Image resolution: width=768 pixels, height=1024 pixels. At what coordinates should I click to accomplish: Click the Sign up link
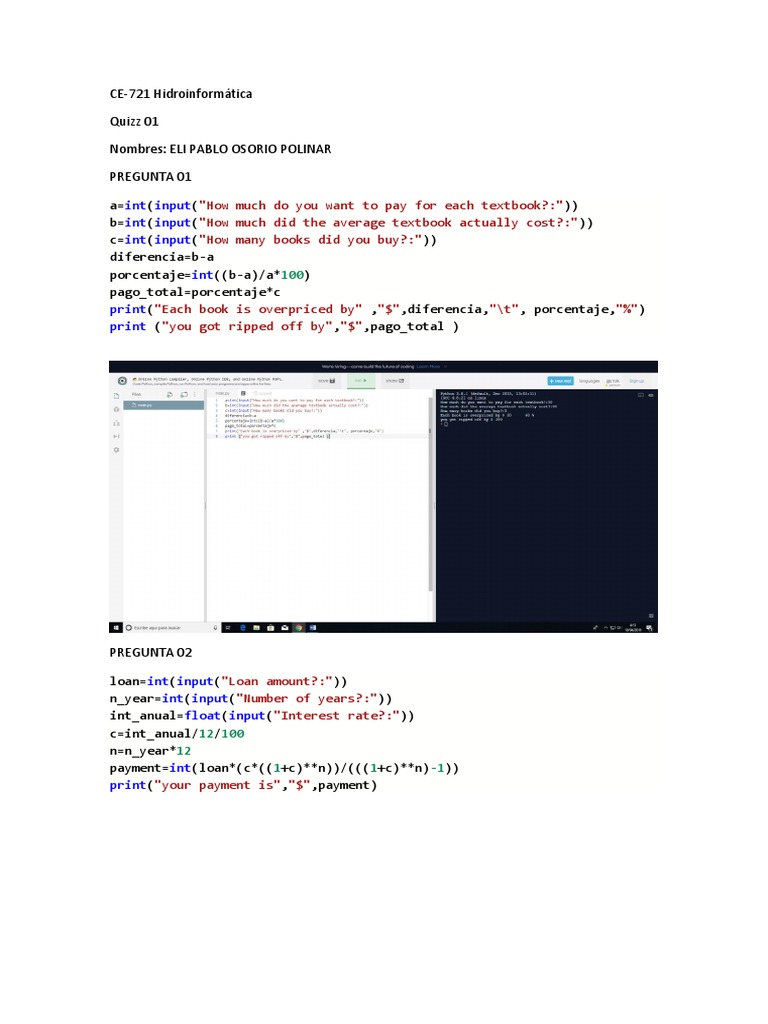(637, 381)
